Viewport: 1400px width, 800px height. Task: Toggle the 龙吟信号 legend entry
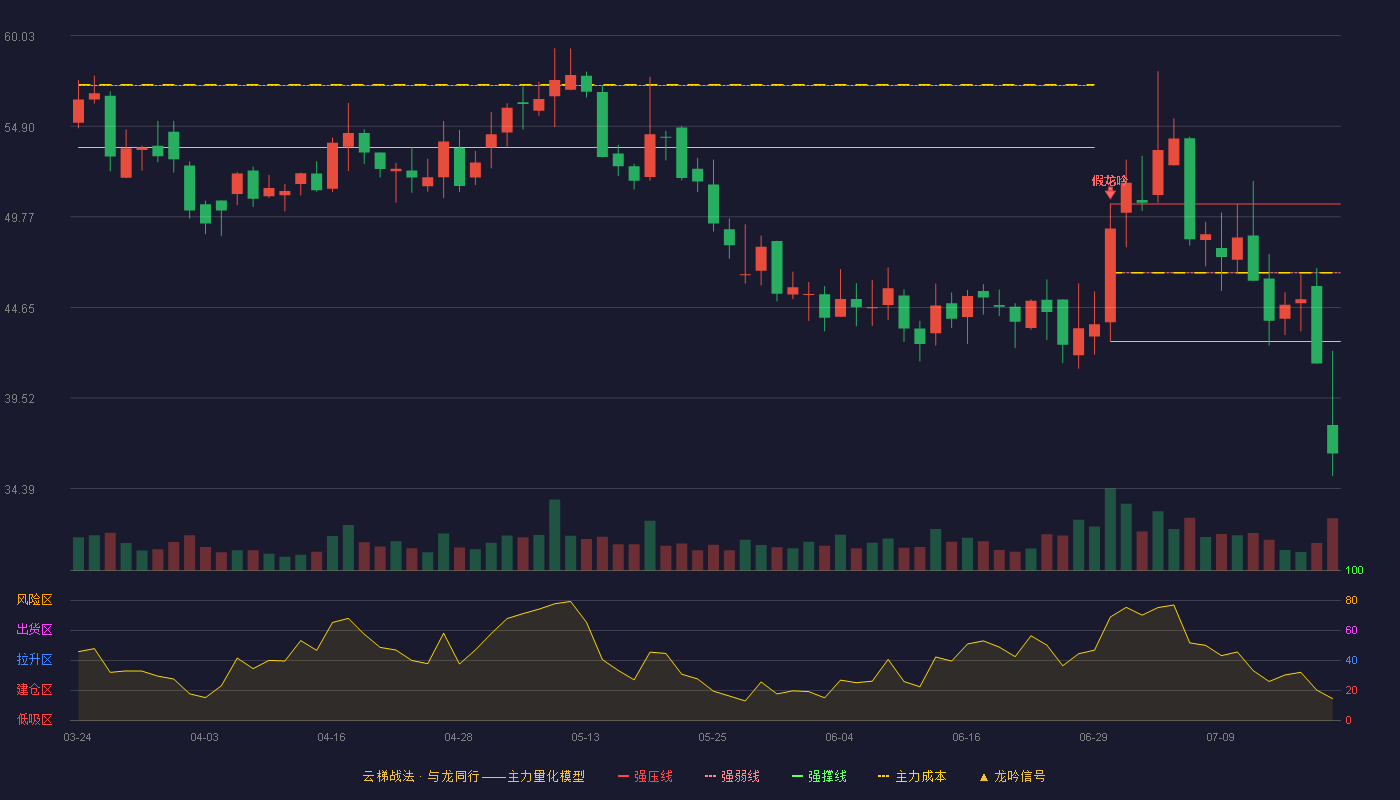point(1011,776)
